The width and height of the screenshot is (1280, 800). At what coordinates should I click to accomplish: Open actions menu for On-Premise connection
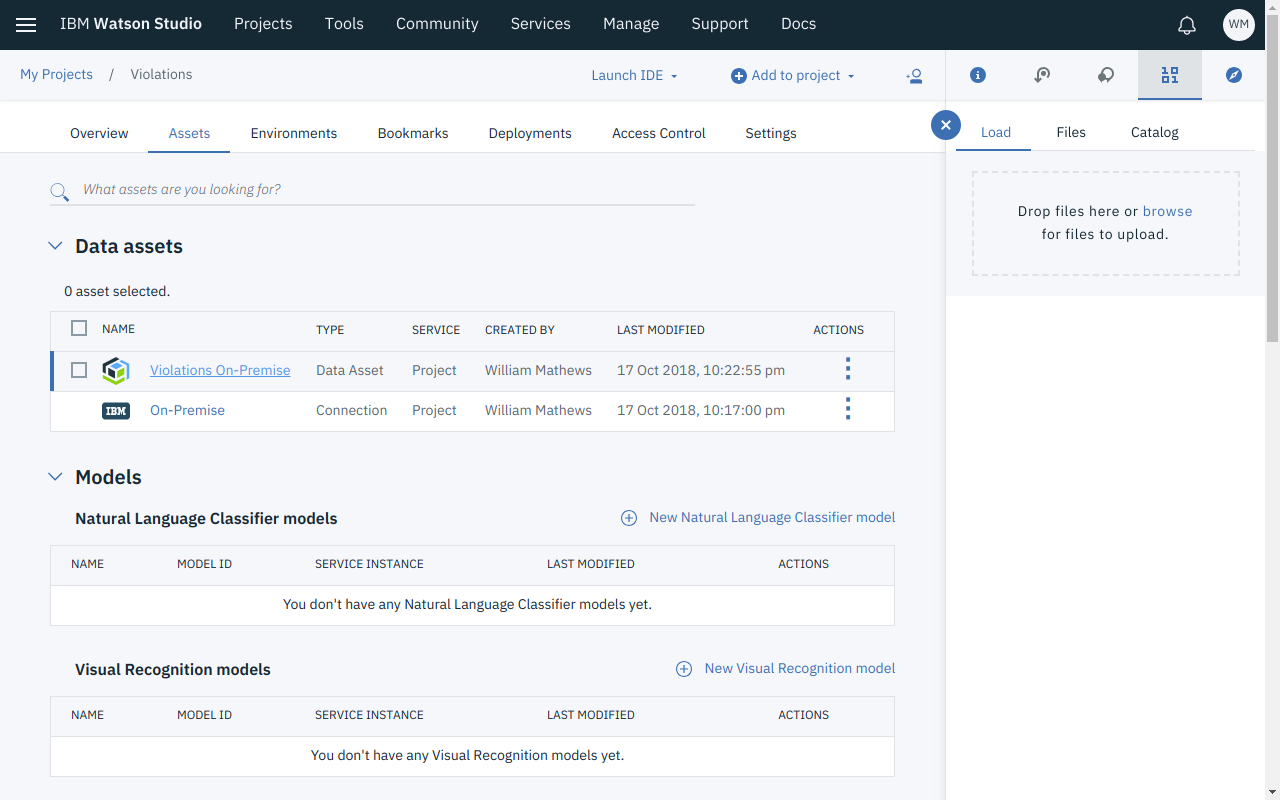click(848, 409)
